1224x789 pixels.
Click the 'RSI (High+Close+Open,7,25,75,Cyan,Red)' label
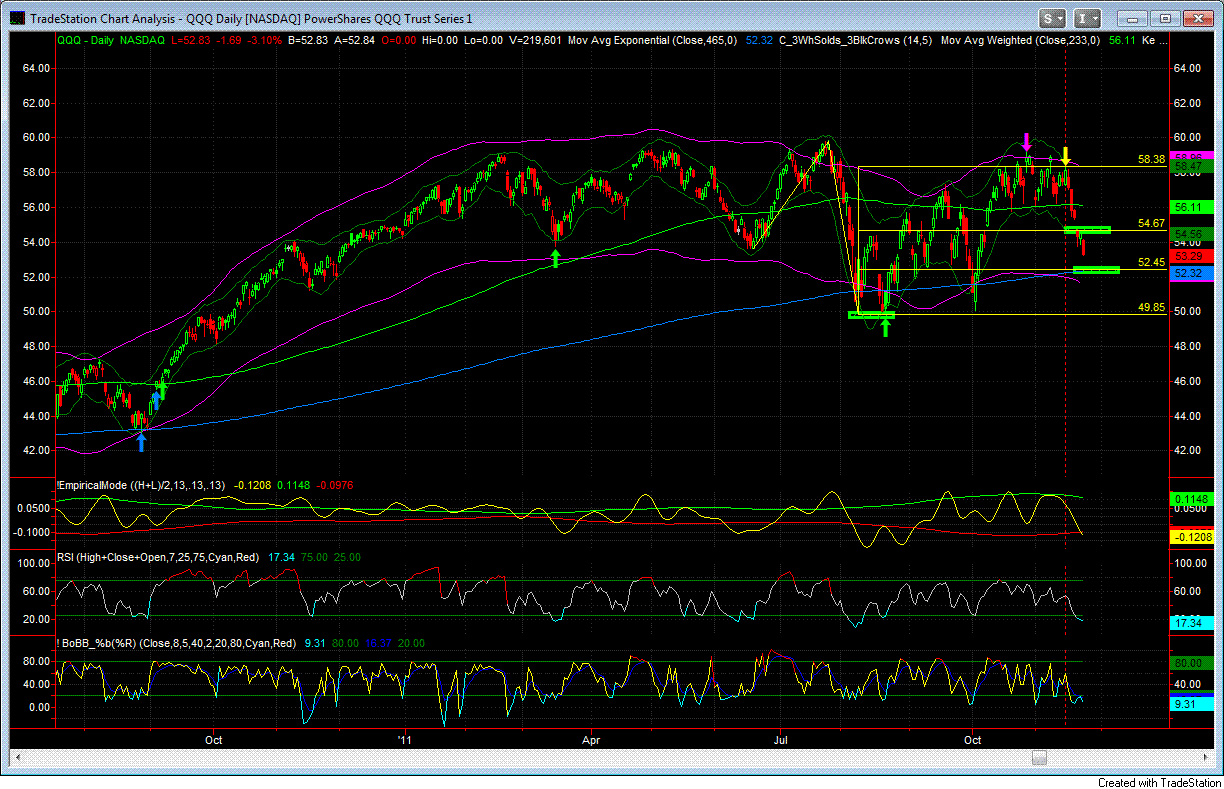click(159, 556)
